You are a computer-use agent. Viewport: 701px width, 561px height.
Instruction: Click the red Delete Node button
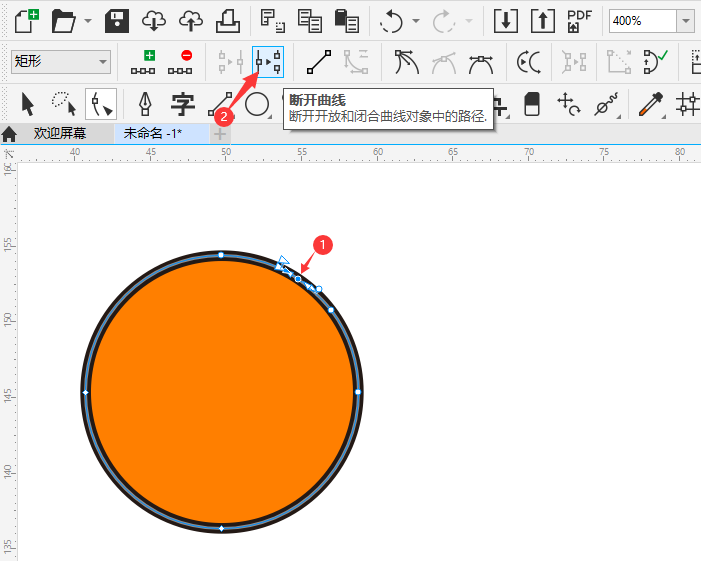pyautogui.click(x=181, y=63)
